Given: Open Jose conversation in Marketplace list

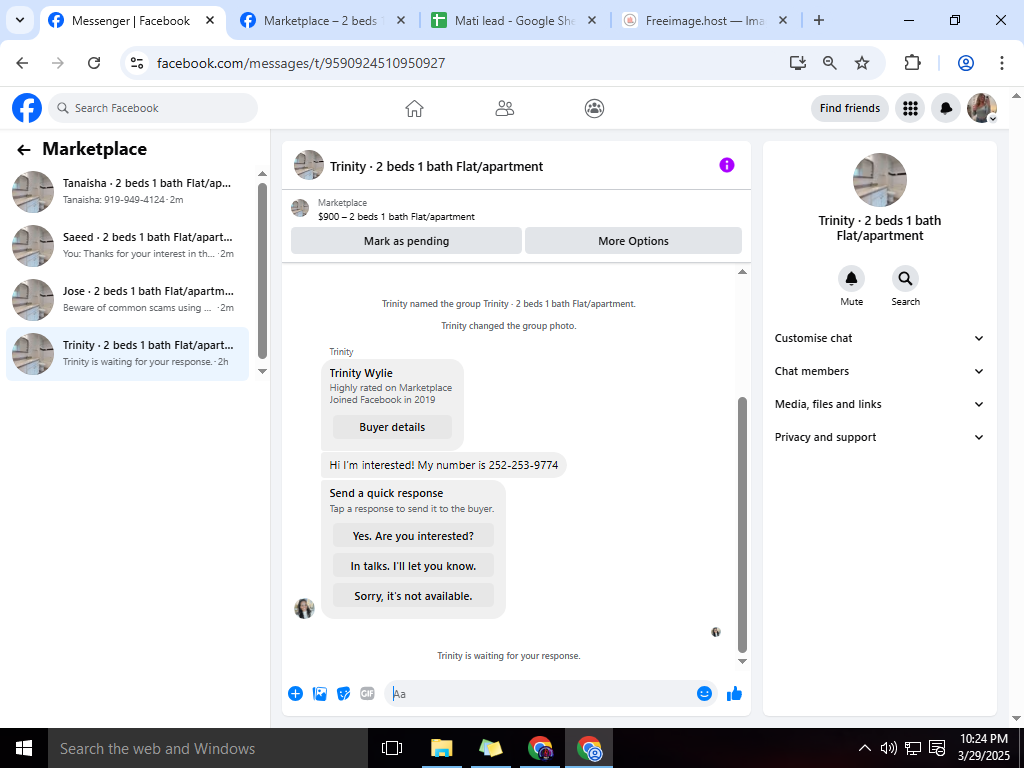Looking at the screenshot, I should click(x=127, y=300).
